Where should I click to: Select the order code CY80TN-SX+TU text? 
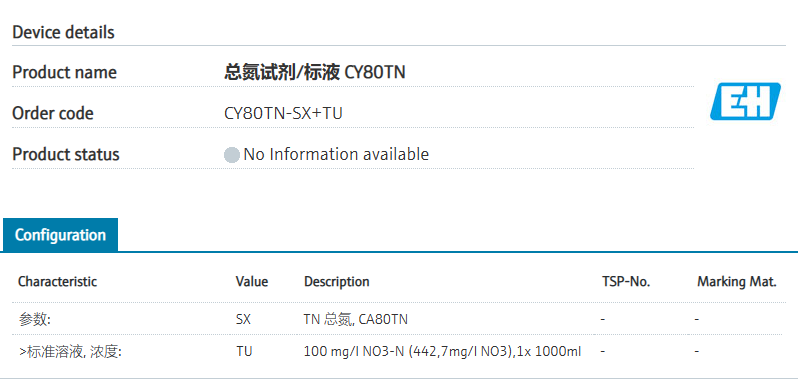[x=283, y=113]
